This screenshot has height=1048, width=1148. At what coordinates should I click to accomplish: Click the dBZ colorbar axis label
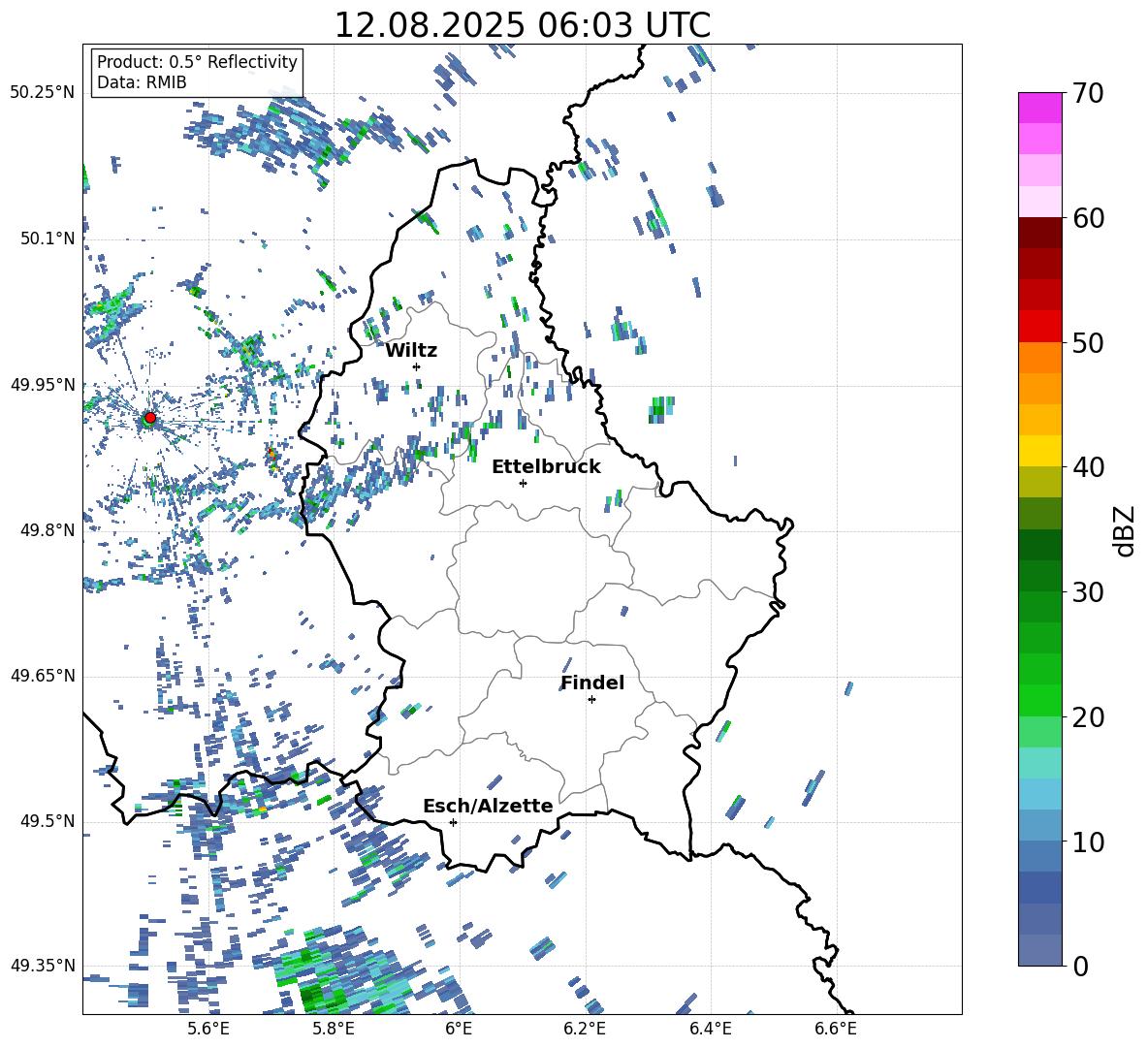(x=1126, y=530)
